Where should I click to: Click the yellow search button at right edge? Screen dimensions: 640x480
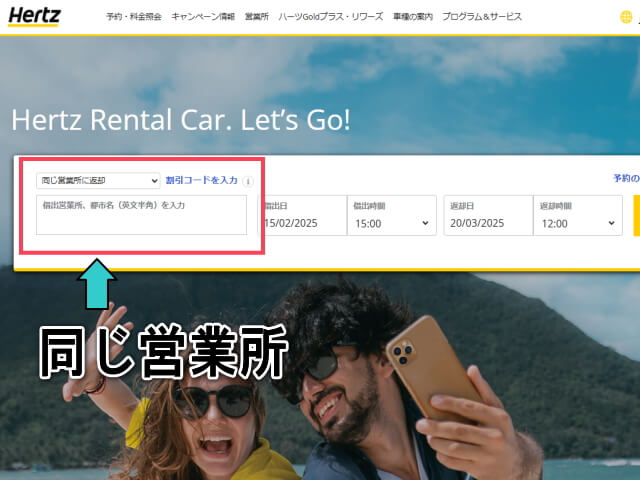[637, 215]
